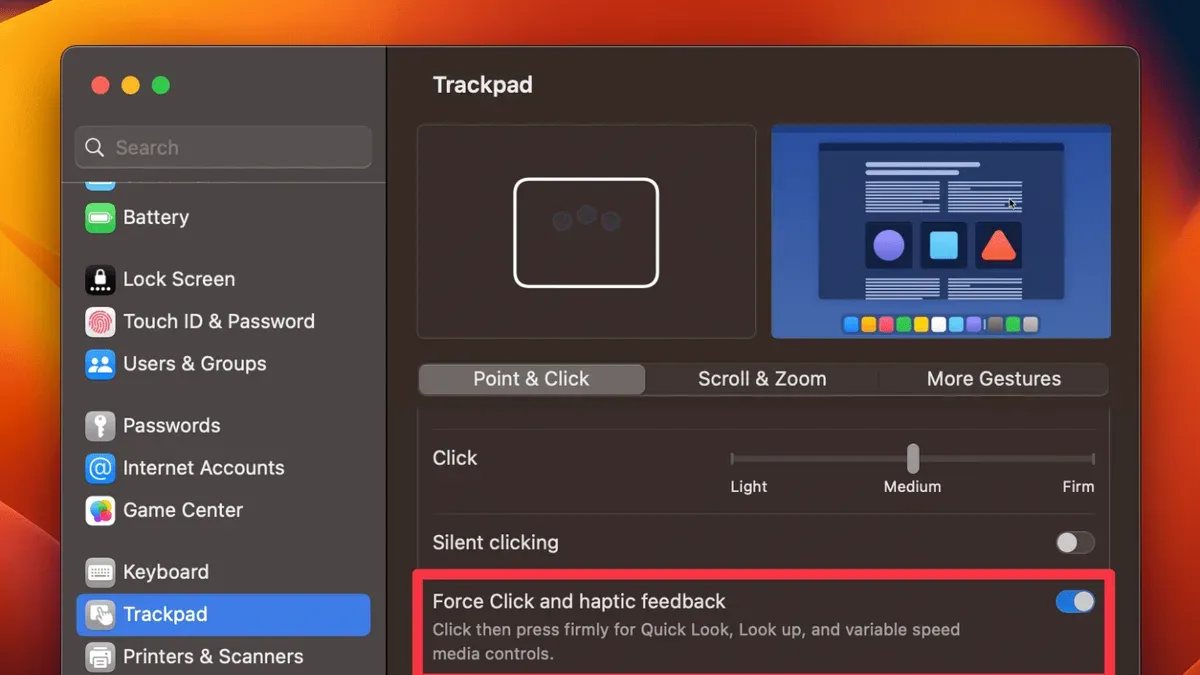Image resolution: width=1200 pixels, height=675 pixels.
Task: Click the magnifying glass search icon
Action: click(95, 148)
